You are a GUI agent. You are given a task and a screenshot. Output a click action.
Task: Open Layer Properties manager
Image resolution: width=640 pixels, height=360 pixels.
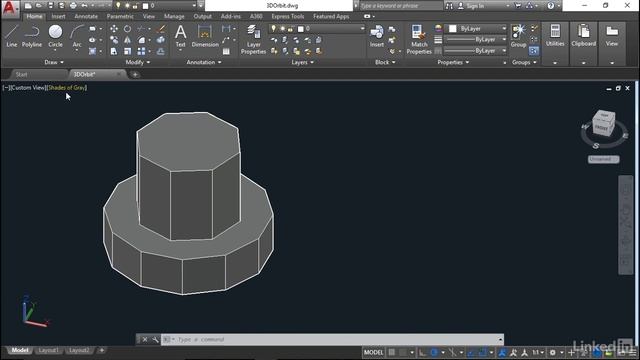pyautogui.click(x=253, y=39)
